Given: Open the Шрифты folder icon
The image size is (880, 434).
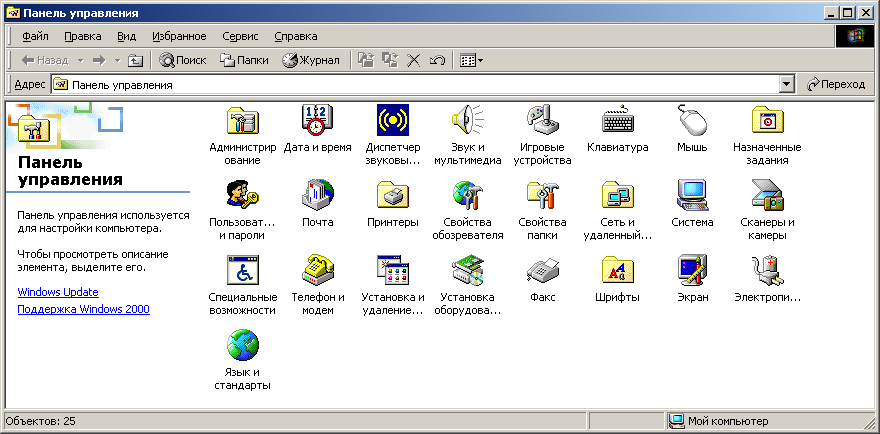Looking at the screenshot, I should coord(617,270).
